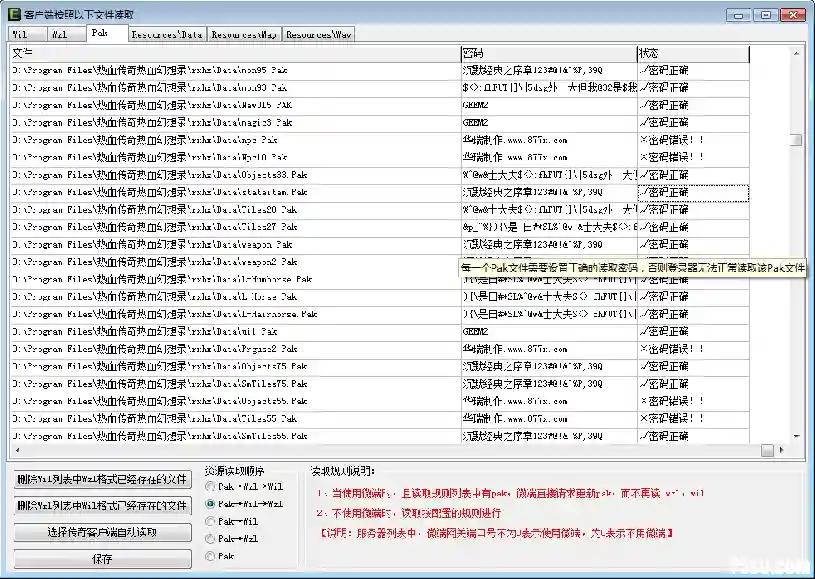Click the vertical scrollbar down arrow
This screenshot has height=579, width=815.
796,437
